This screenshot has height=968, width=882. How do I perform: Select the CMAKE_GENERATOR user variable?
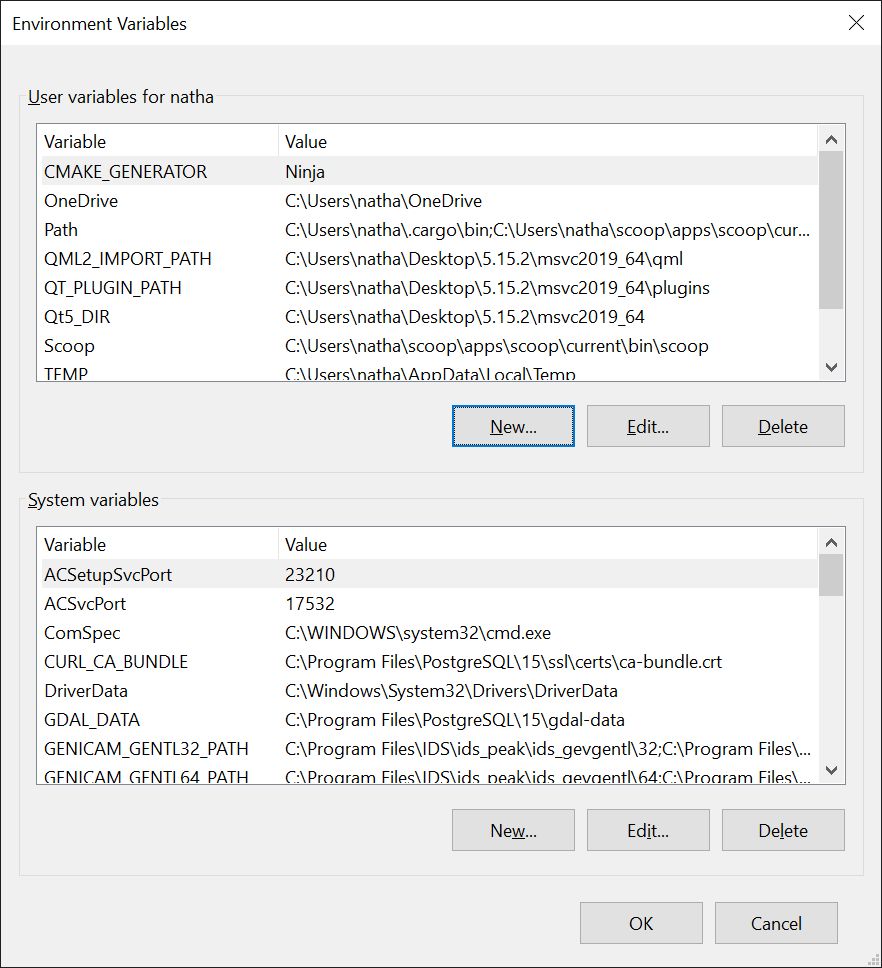tap(125, 172)
